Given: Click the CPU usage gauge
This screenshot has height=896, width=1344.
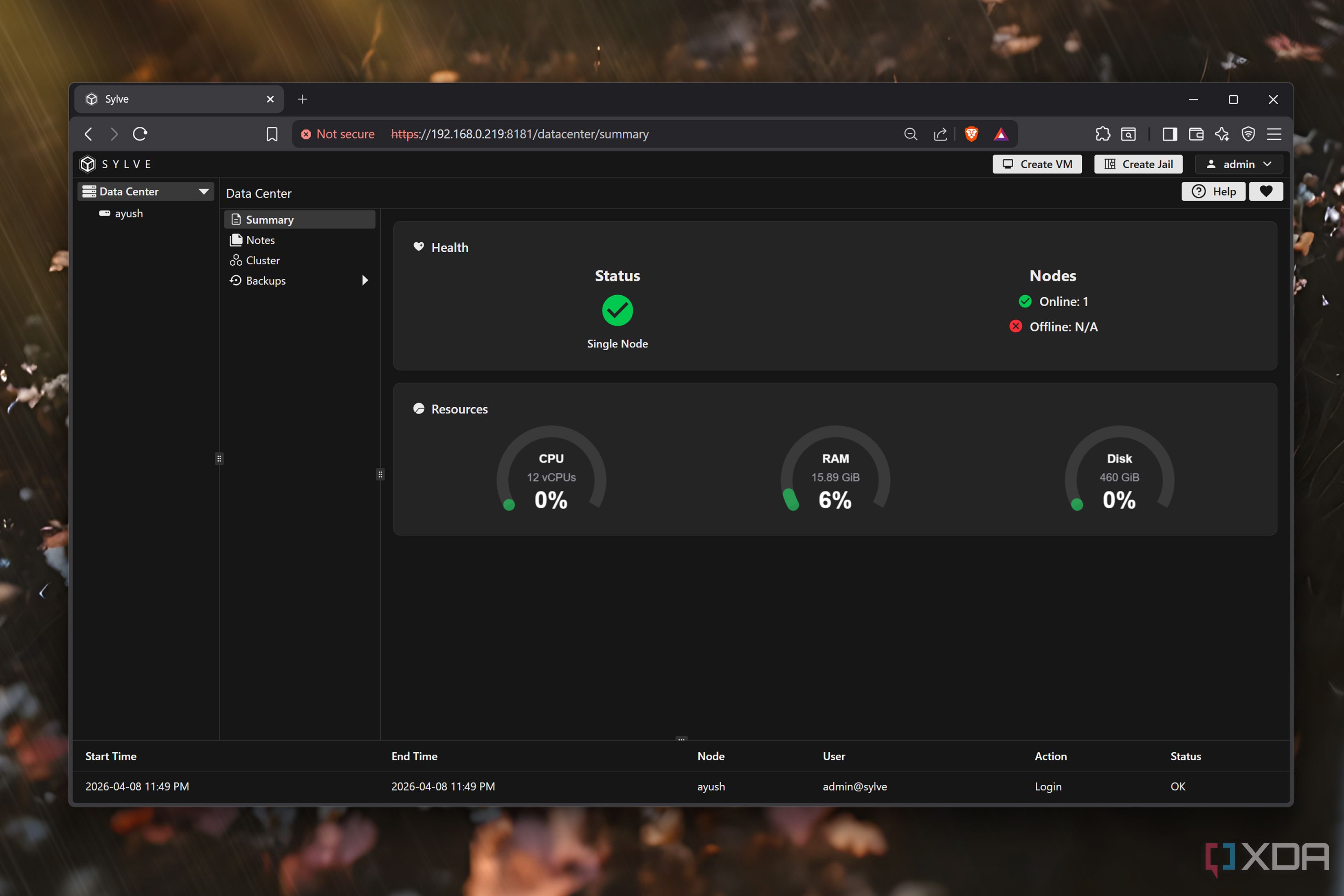Looking at the screenshot, I should pos(551,469).
